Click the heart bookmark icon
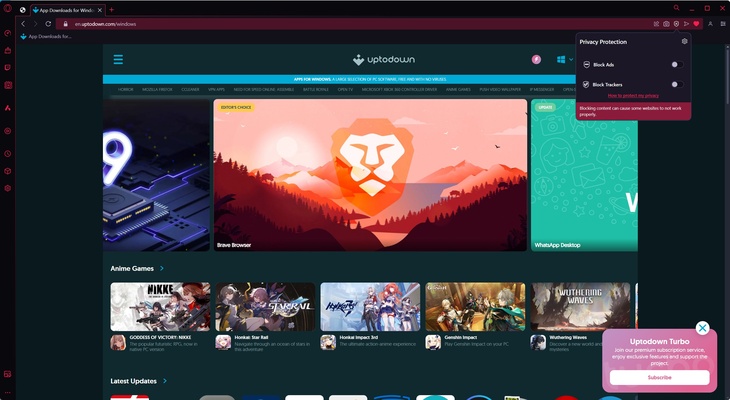The height and width of the screenshot is (400, 730). coord(696,24)
